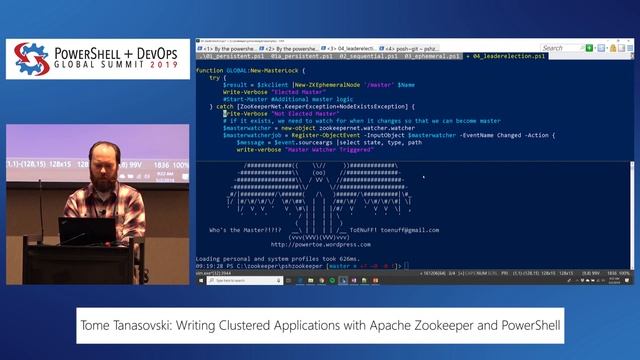The height and width of the screenshot is (360, 640).
Task: Open dropdown arrow beside new console button
Action: click(595, 48)
